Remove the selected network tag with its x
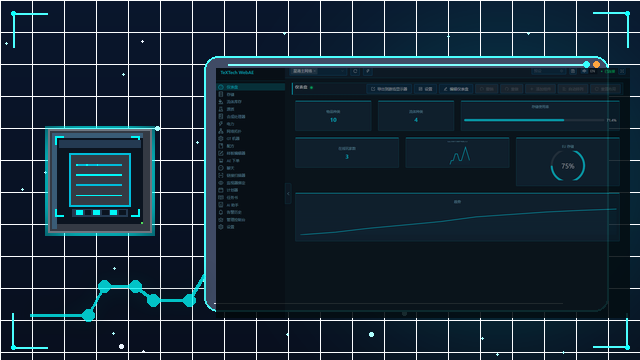This screenshot has height=360, width=640. [315, 71]
